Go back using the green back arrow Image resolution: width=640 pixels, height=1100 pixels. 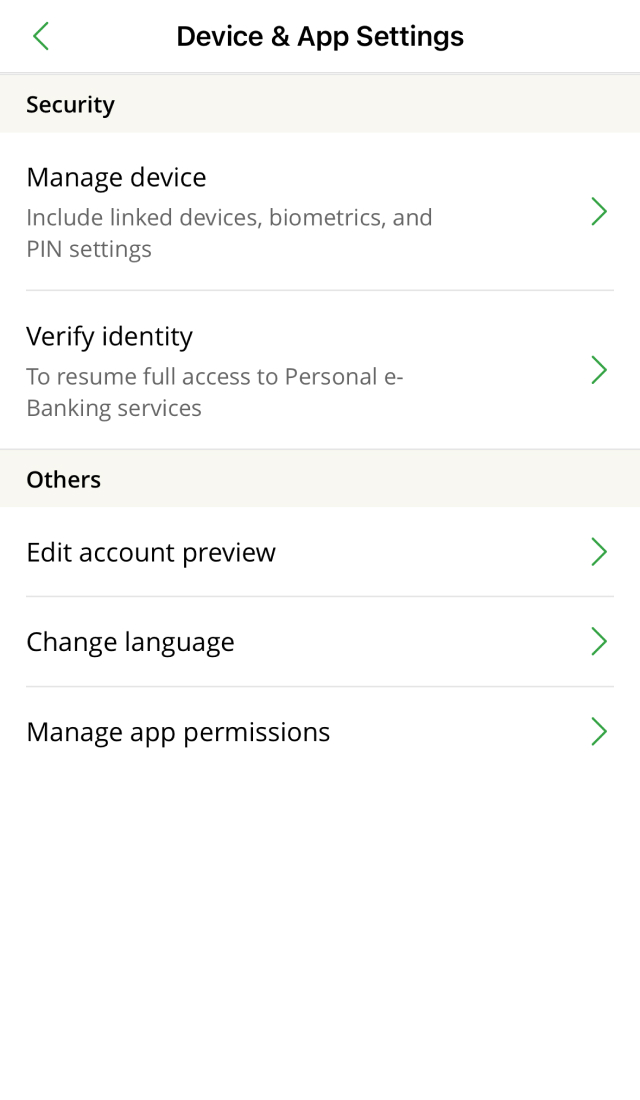[x=41, y=37]
